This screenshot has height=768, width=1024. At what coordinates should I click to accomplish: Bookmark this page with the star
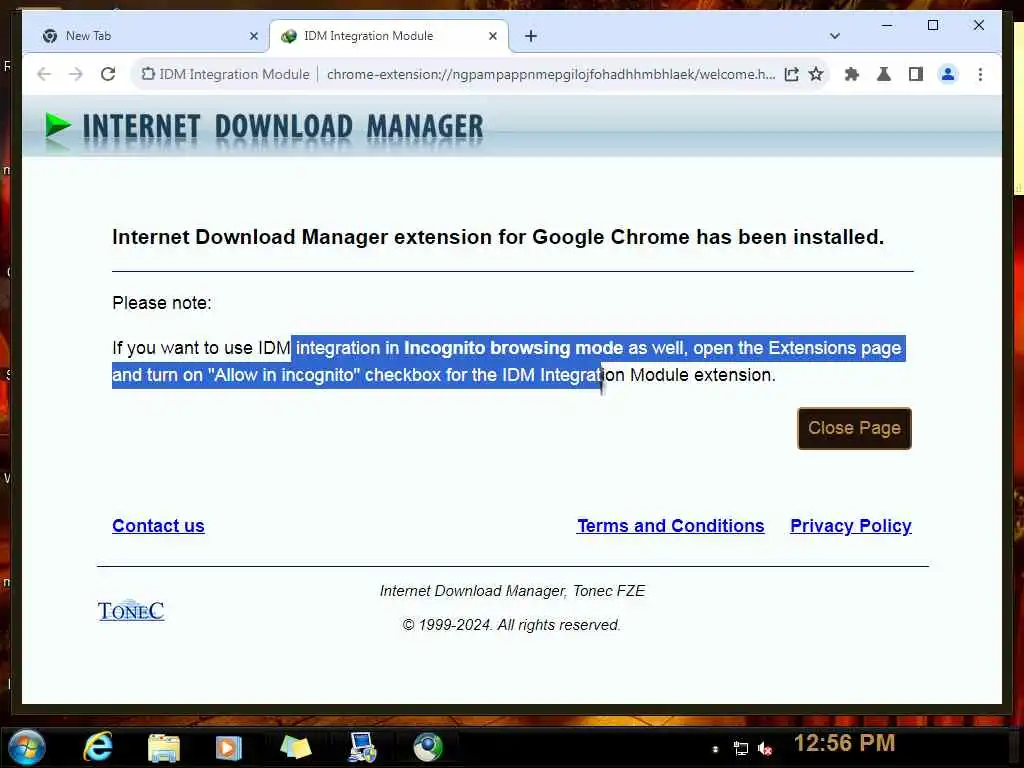[x=816, y=74]
